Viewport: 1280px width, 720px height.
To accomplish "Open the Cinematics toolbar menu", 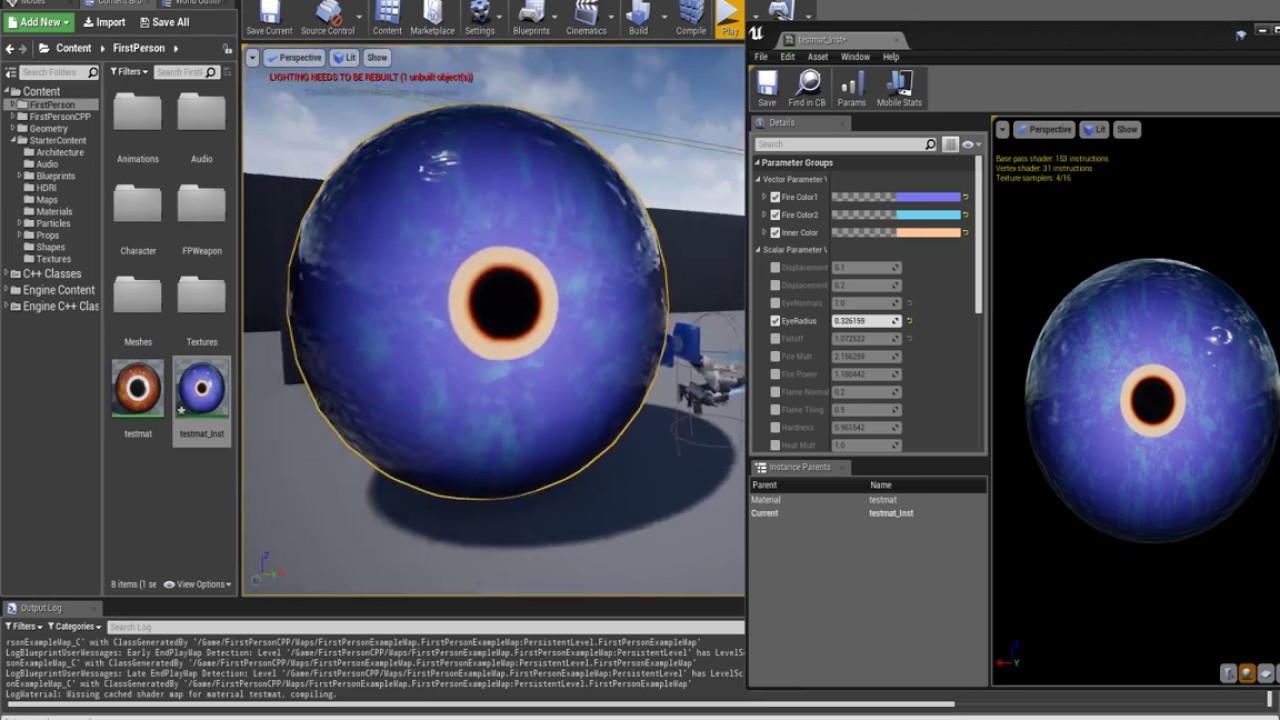I will point(586,18).
